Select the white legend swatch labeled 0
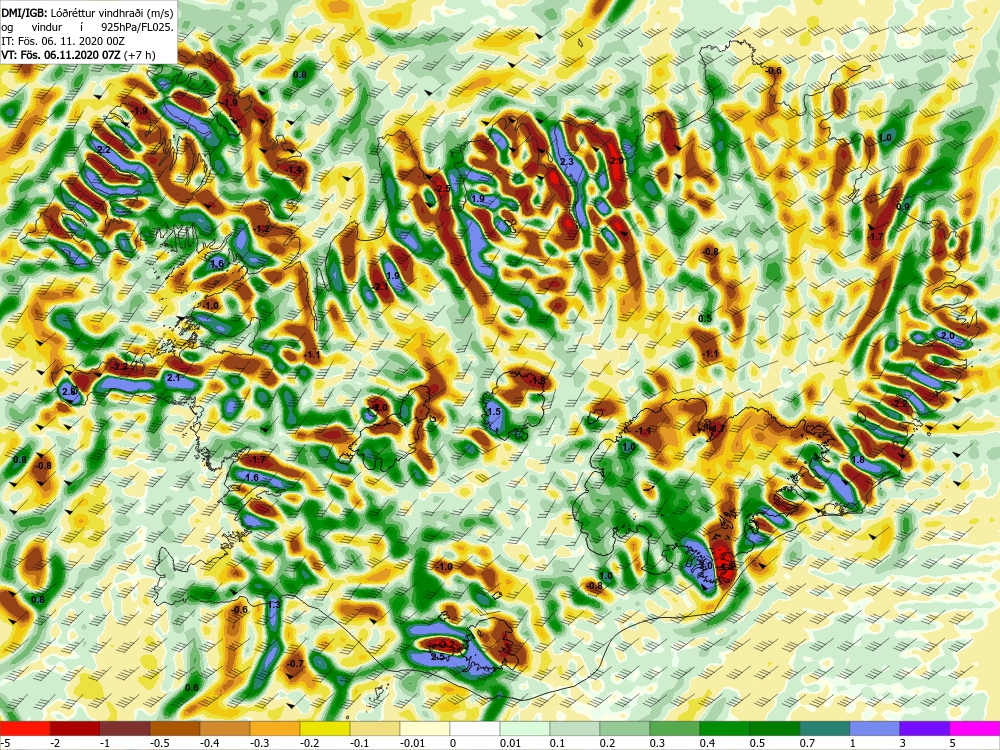 pos(475,728)
